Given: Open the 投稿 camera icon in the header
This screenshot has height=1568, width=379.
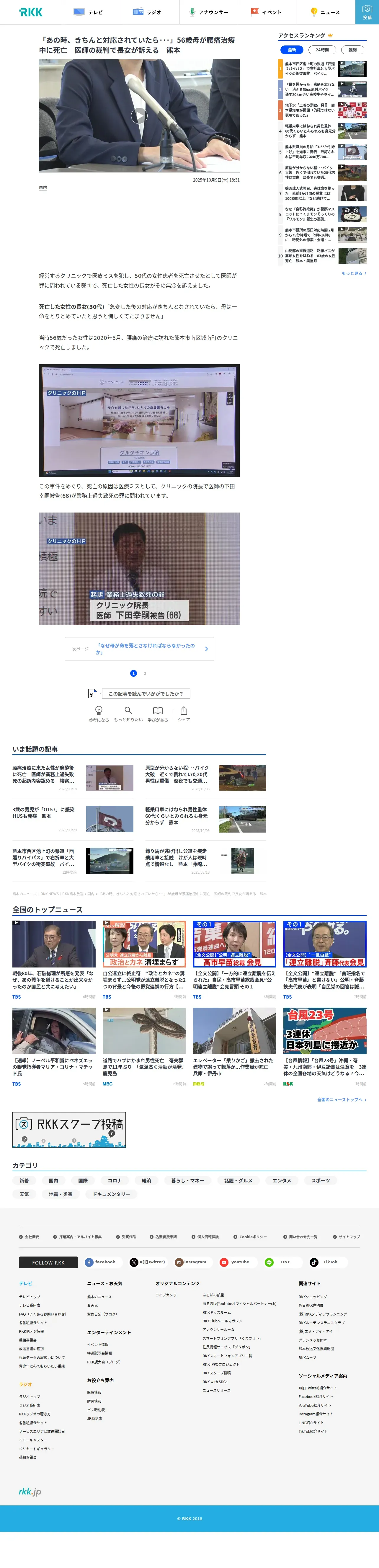Looking at the screenshot, I should (367, 12).
